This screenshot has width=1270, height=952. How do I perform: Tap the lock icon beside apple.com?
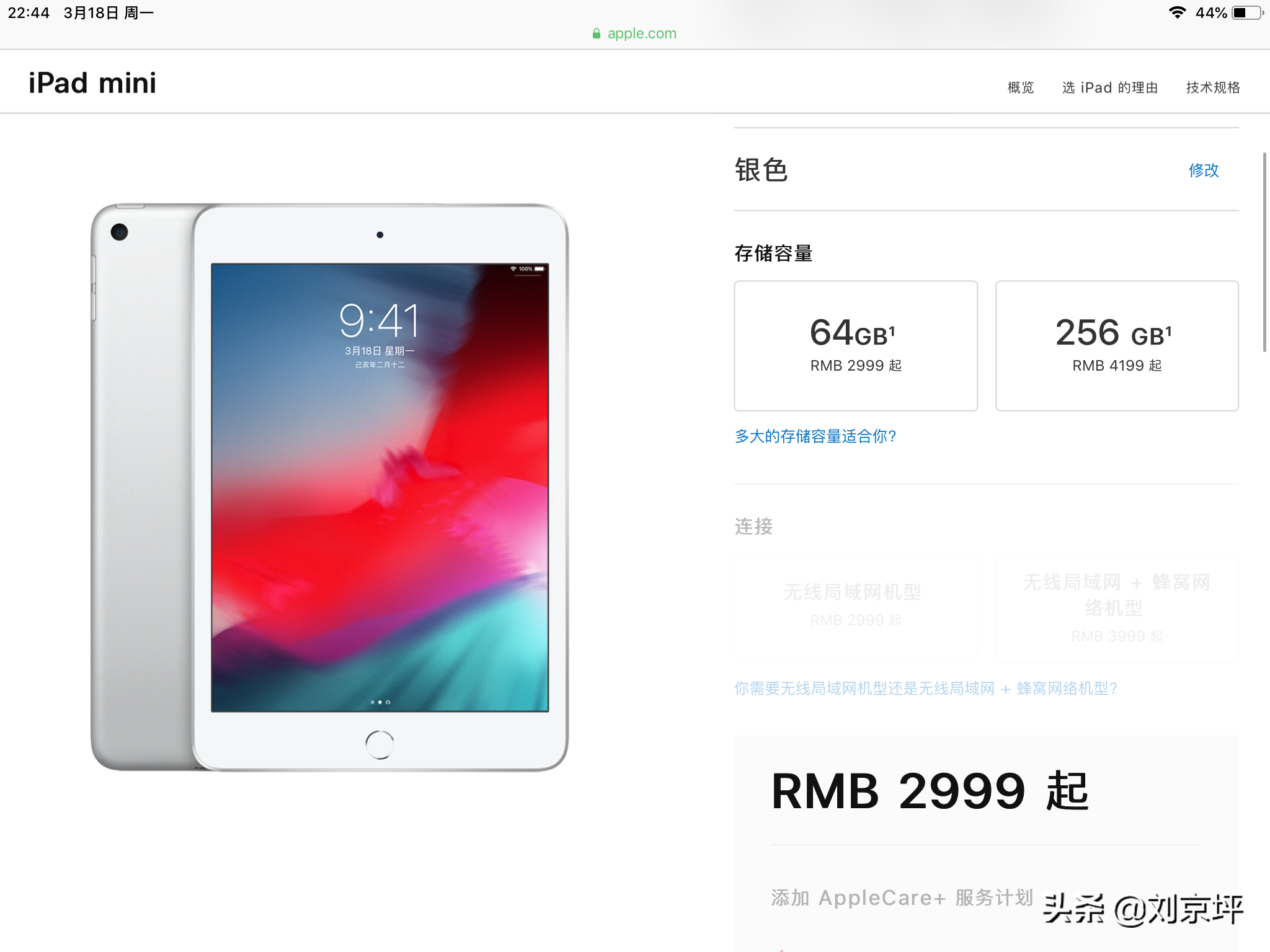pos(597,33)
